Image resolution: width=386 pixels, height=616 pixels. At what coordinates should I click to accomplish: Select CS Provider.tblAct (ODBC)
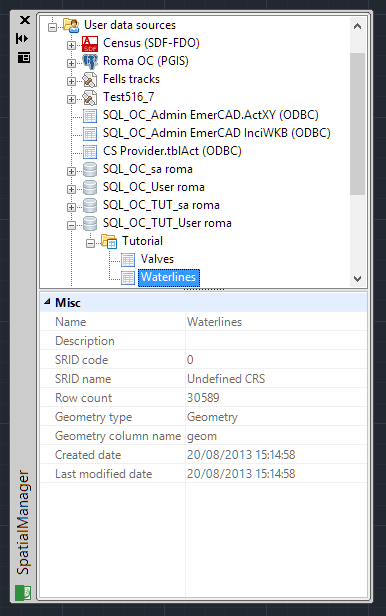pyautogui.click(x=172, y=151)
